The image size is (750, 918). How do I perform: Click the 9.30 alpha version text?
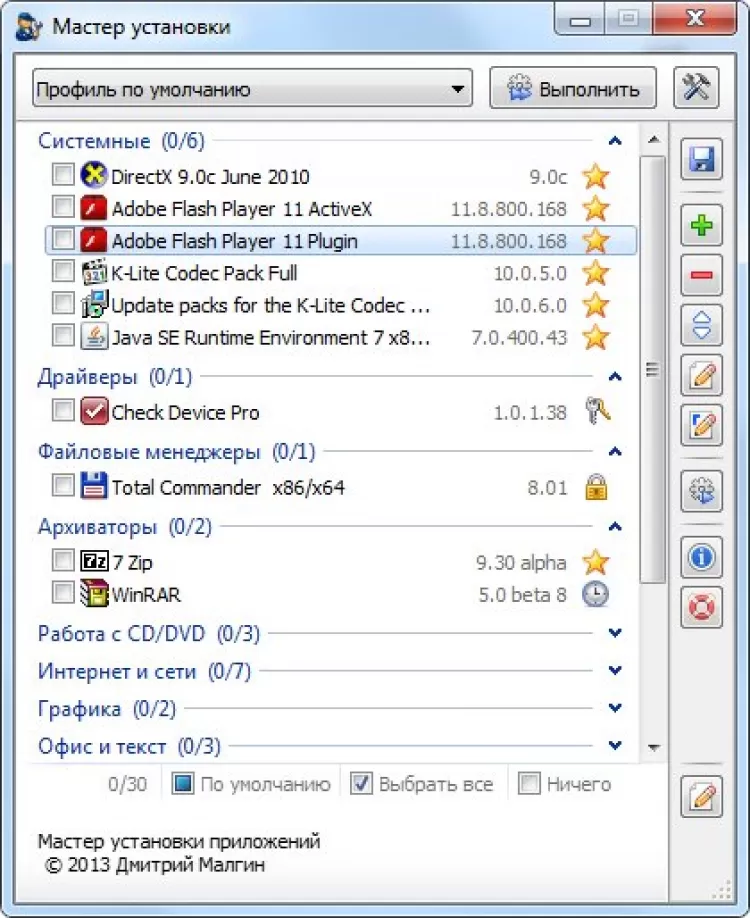pos(521,563)
